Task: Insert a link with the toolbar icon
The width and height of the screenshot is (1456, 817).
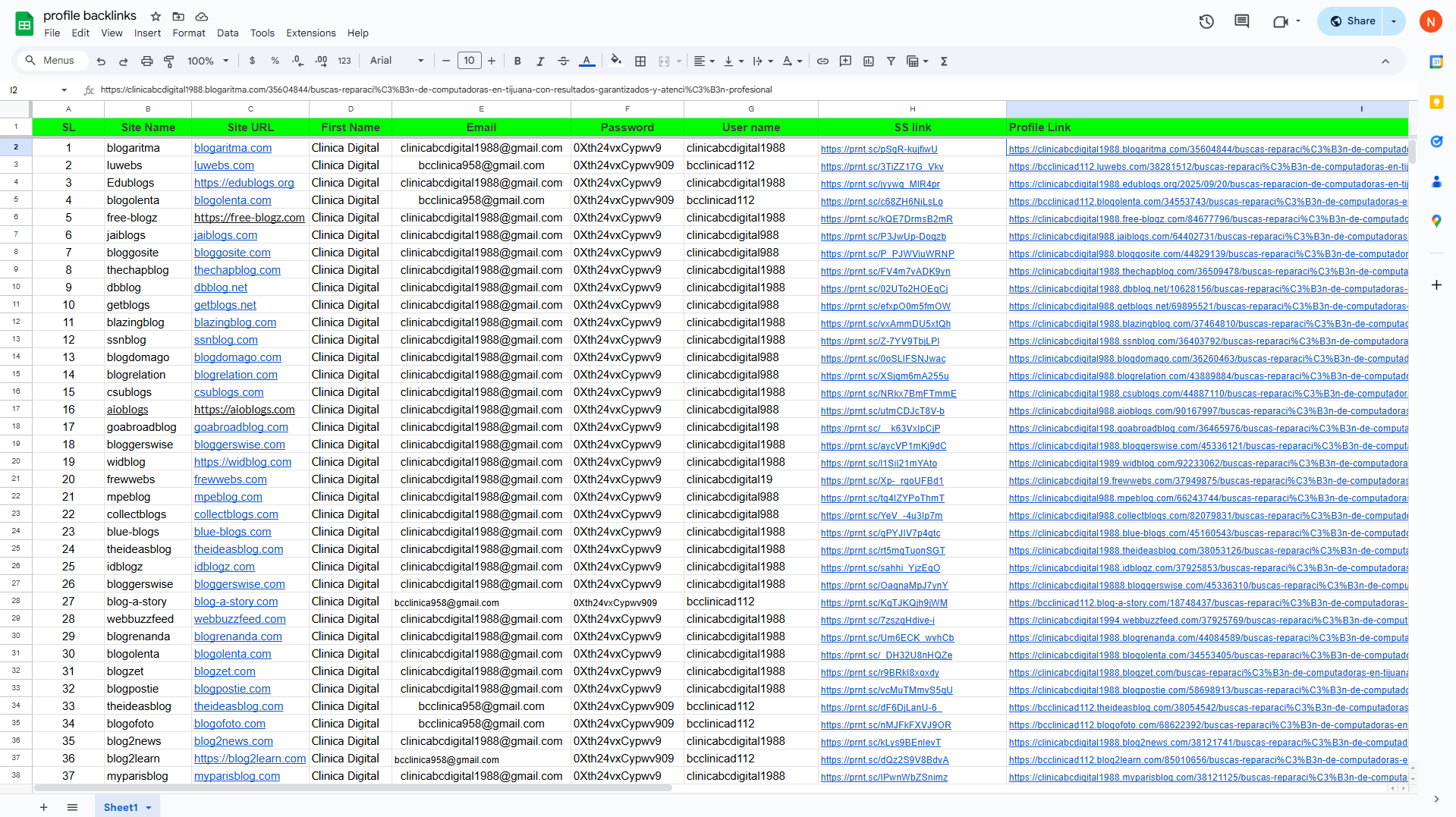Action: click(822, 61)
